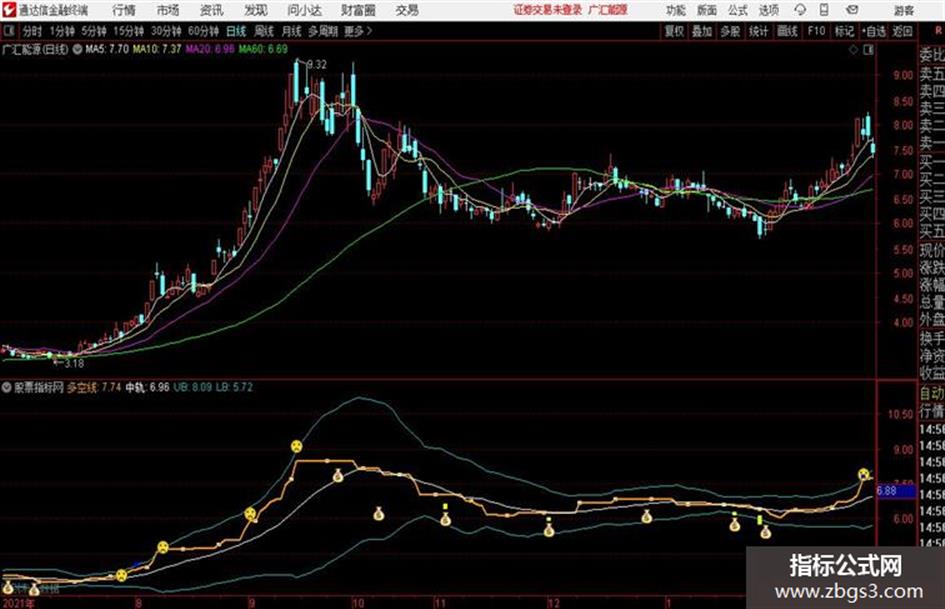Click the 通达信 red logo icon

pos(8,10)
